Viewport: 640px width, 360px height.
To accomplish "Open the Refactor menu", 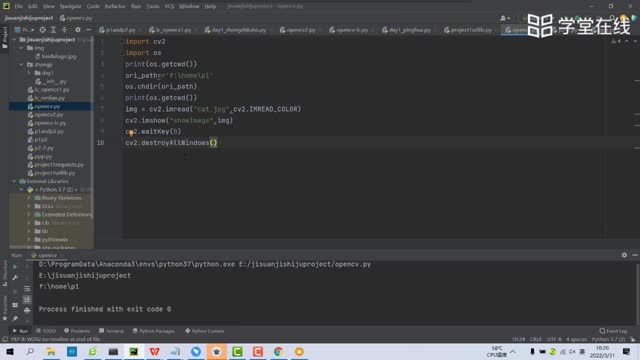I will click(x=115, y=7).
